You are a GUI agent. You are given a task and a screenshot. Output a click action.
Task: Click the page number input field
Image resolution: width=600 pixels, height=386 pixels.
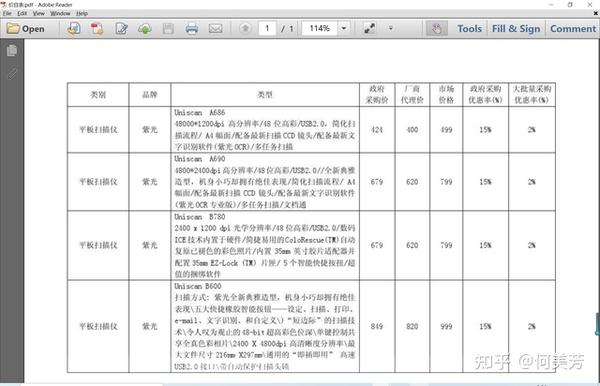click(x=267, y=28)
